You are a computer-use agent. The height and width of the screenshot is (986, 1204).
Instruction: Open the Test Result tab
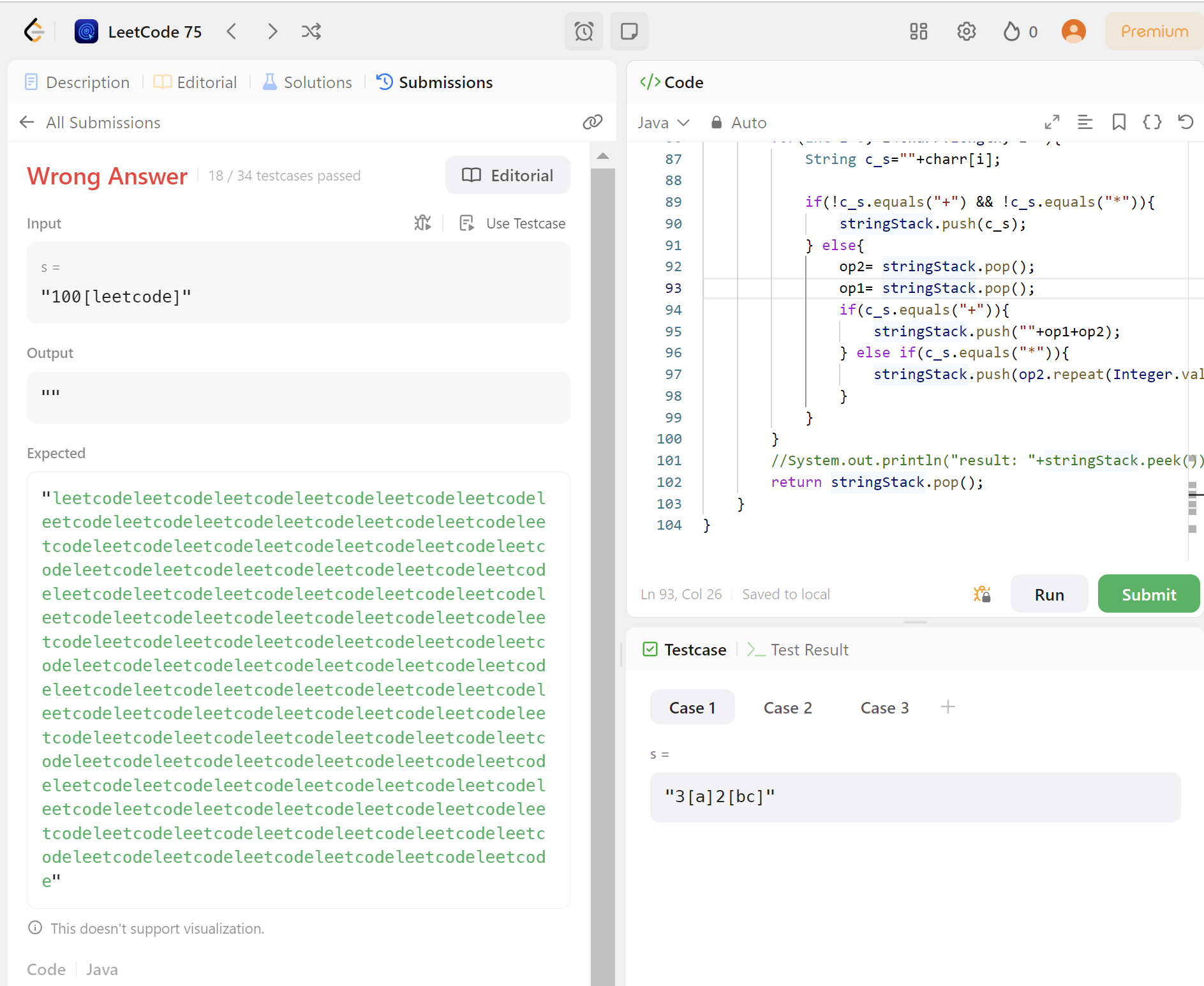(x=798, y=650)
